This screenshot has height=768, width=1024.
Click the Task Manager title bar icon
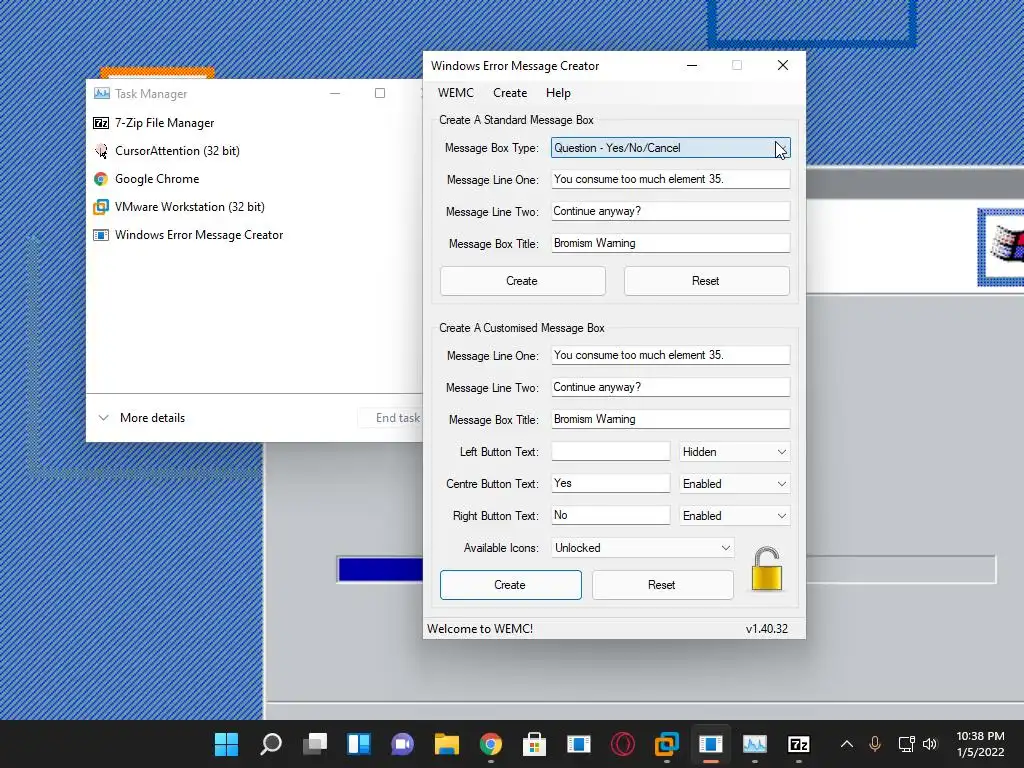tap(102, 93)
